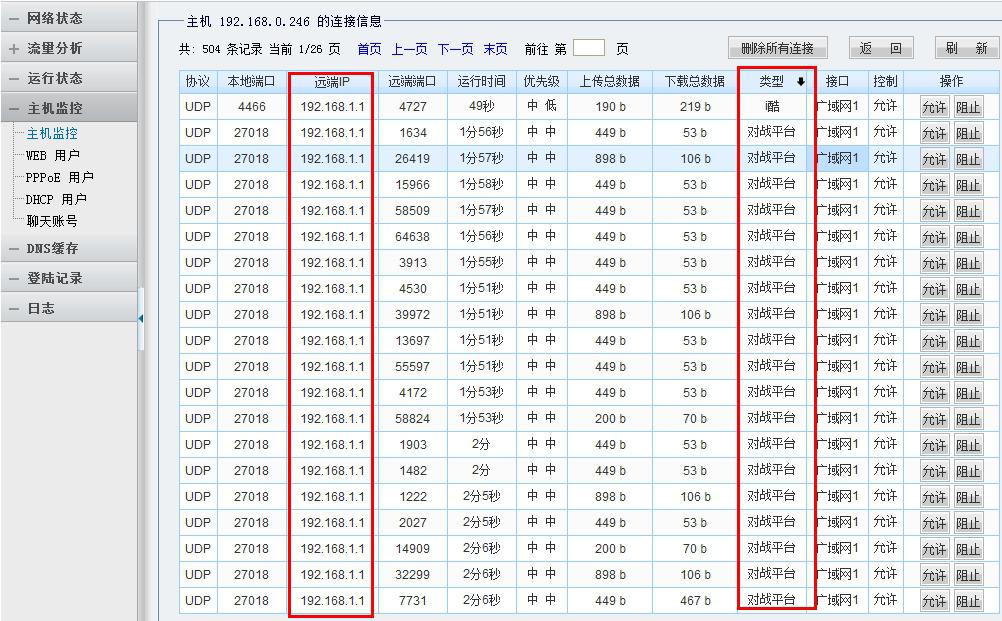Open the DNS缓存 menu section
Image resolution: width=1002 pixels, height=621 pixels.
(x=52, y=248)
